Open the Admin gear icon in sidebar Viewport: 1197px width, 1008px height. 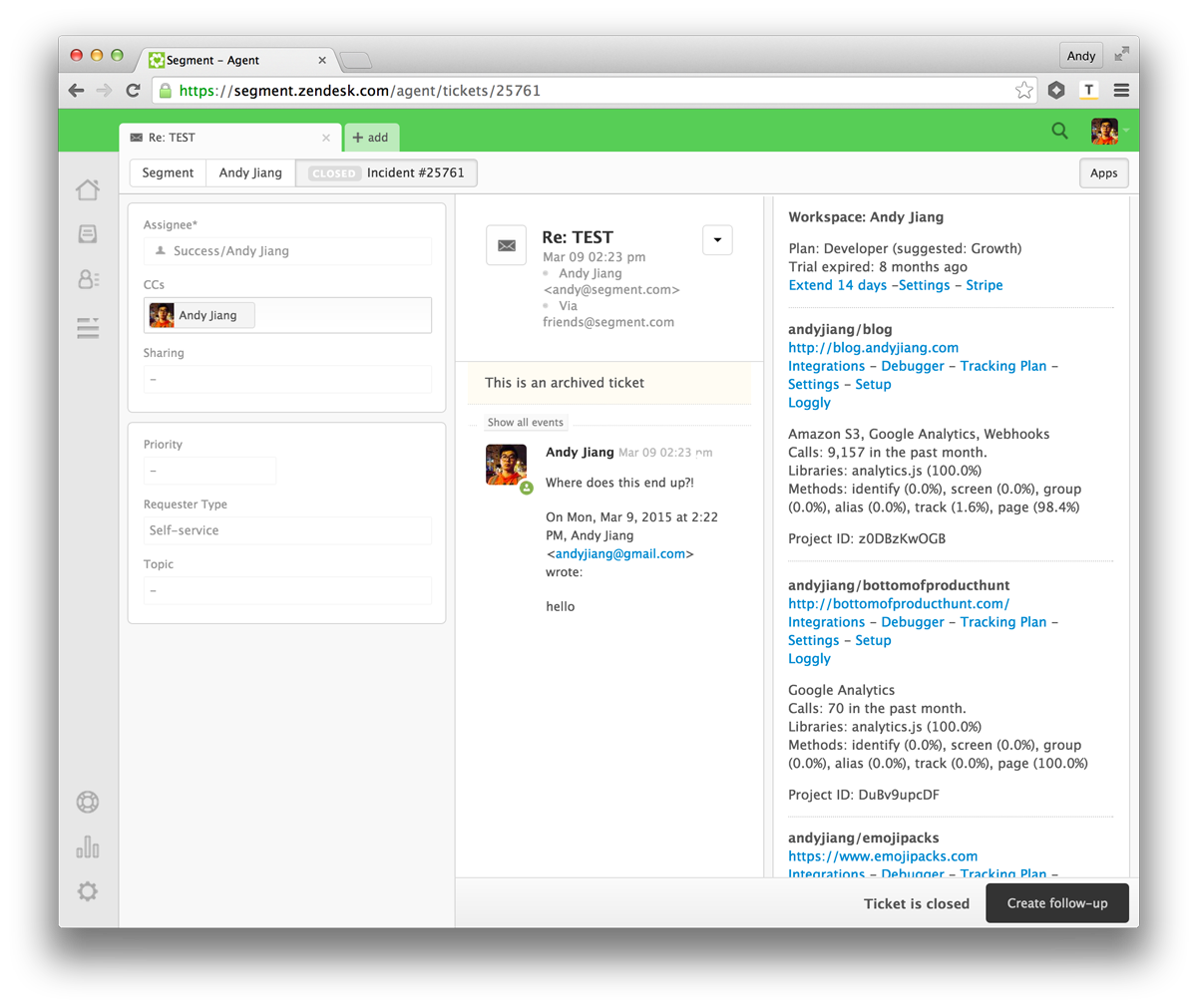[88, 891]
